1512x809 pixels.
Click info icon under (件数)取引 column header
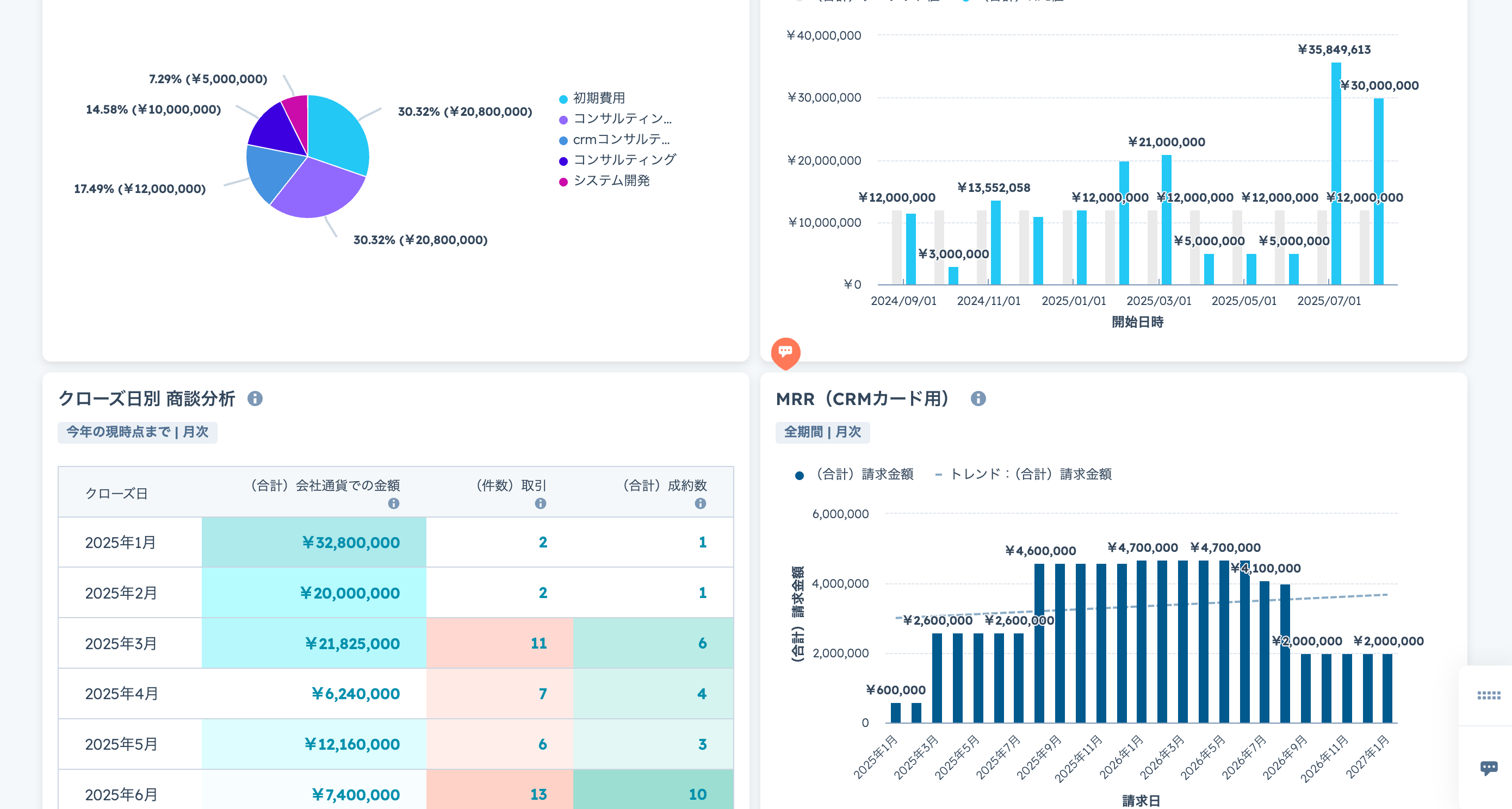[x=541, y=503]
